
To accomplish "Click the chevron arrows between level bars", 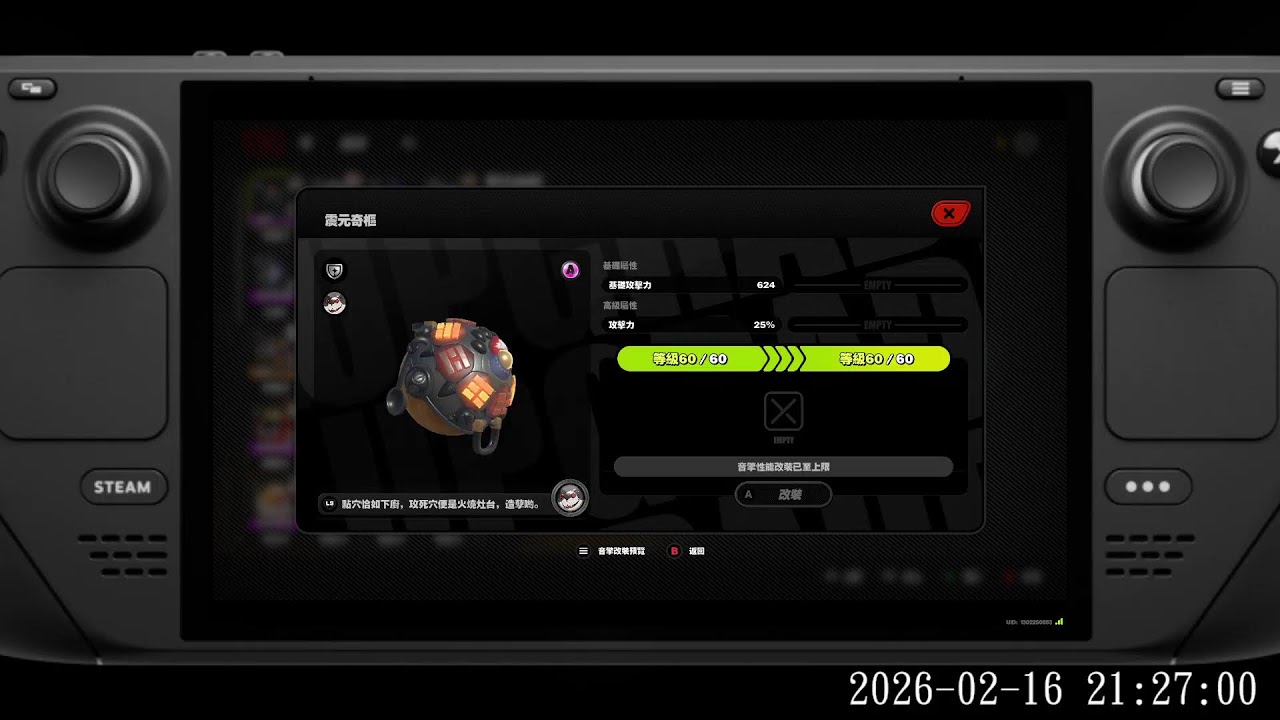I will point(784,359).
